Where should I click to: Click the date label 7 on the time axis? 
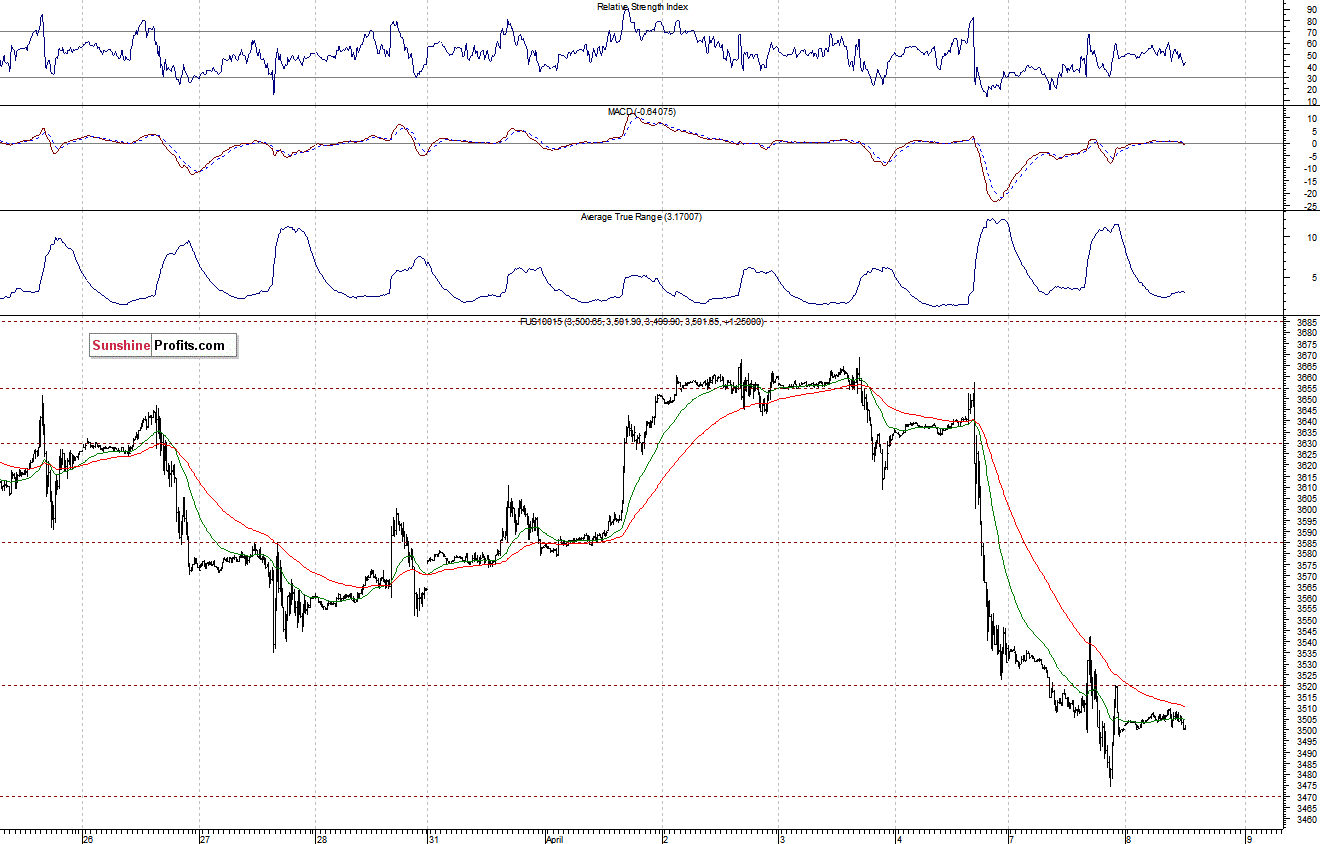1012,839
